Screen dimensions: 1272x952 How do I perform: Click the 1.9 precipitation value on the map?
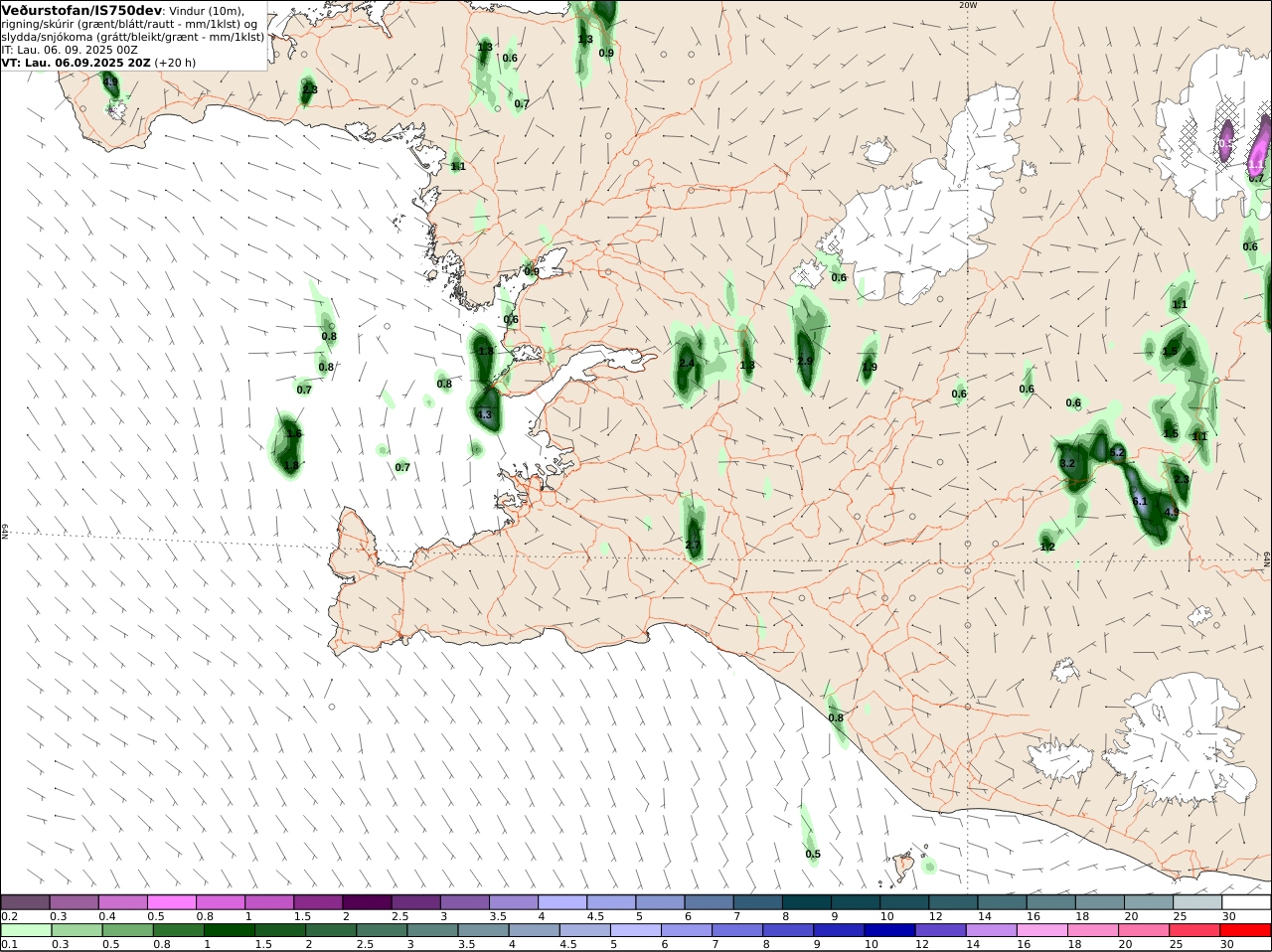point(870,367)
